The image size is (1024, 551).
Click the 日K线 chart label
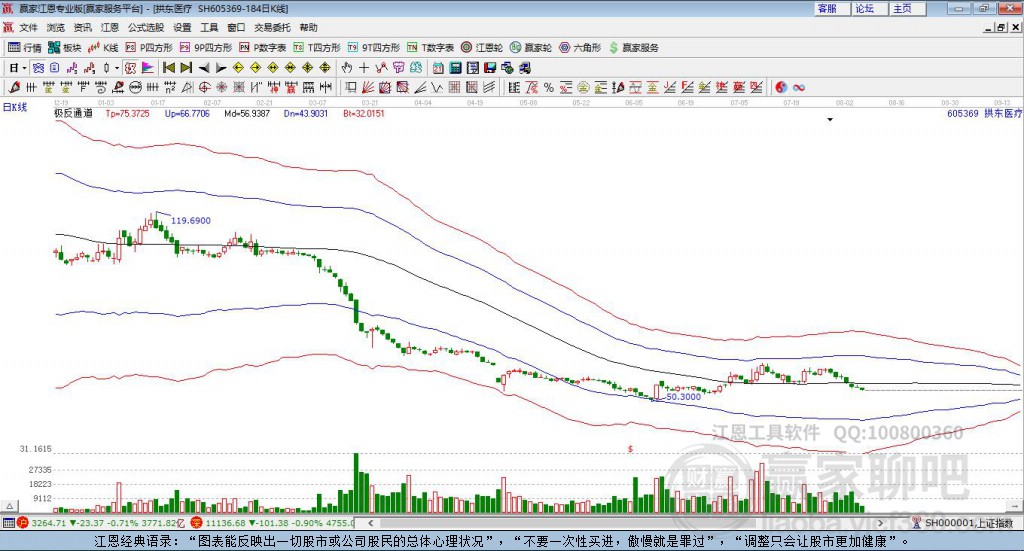[x=15, y=107]
